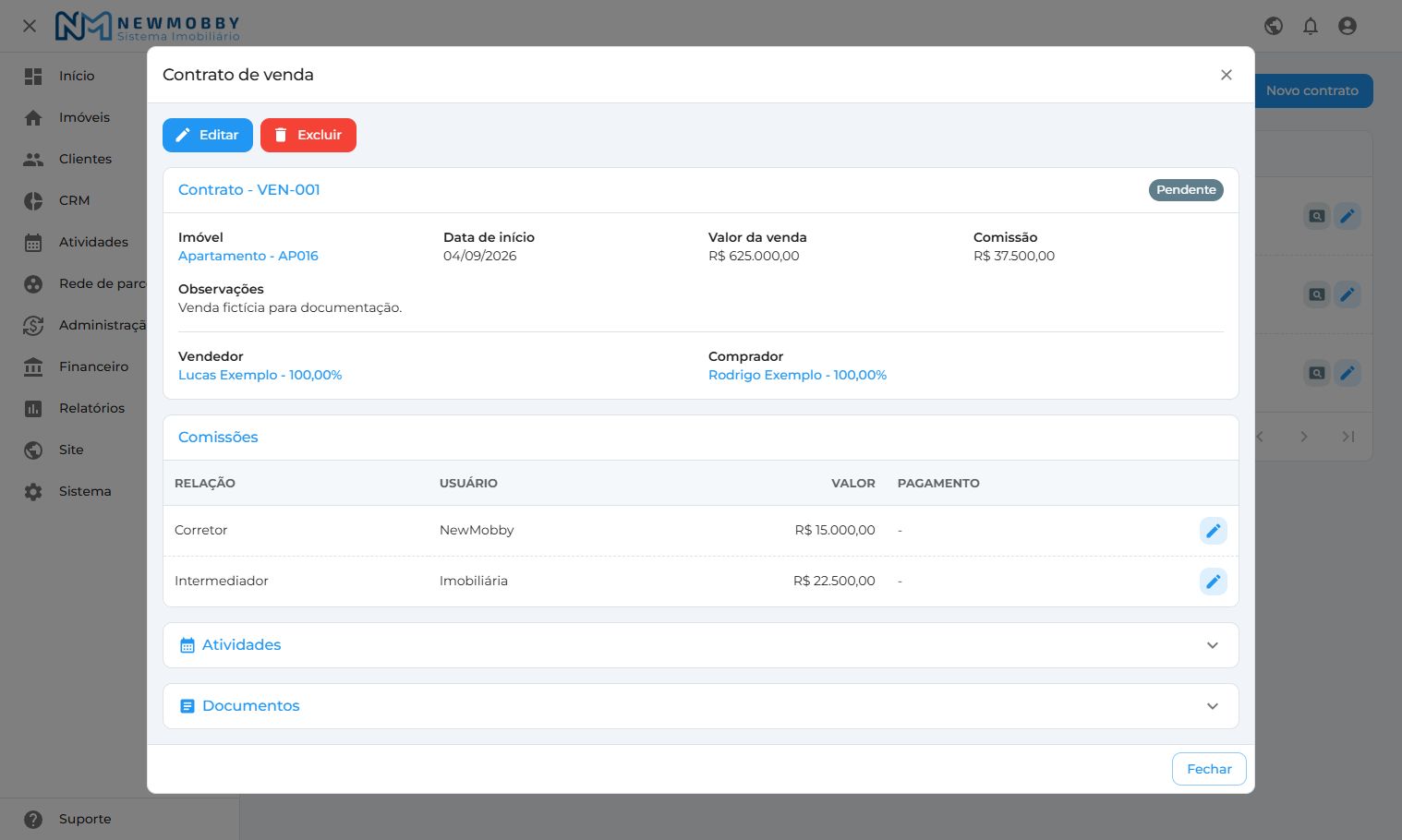The height and width of the screenshot is (840, 1402).
Task: Click the R$ 15.000,00 commission value
Action: (x=835, y=530)
